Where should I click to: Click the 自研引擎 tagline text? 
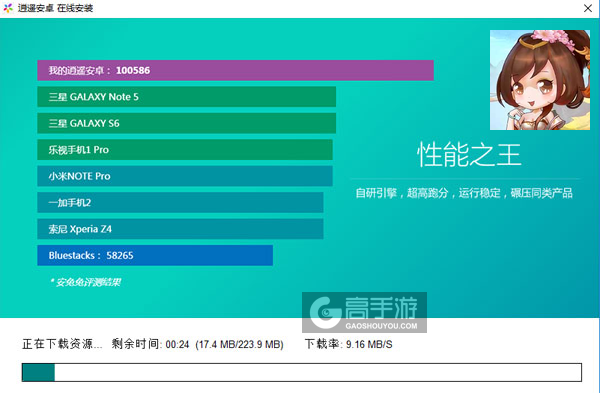(x=464, y=193)
